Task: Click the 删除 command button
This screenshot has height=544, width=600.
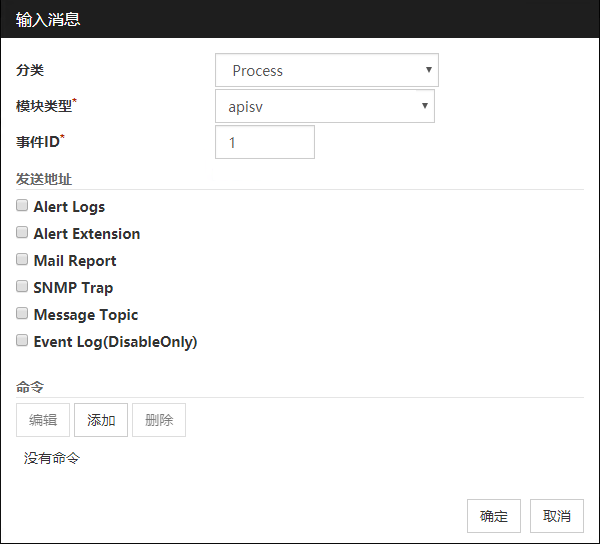Action: (x=159, y=420)
